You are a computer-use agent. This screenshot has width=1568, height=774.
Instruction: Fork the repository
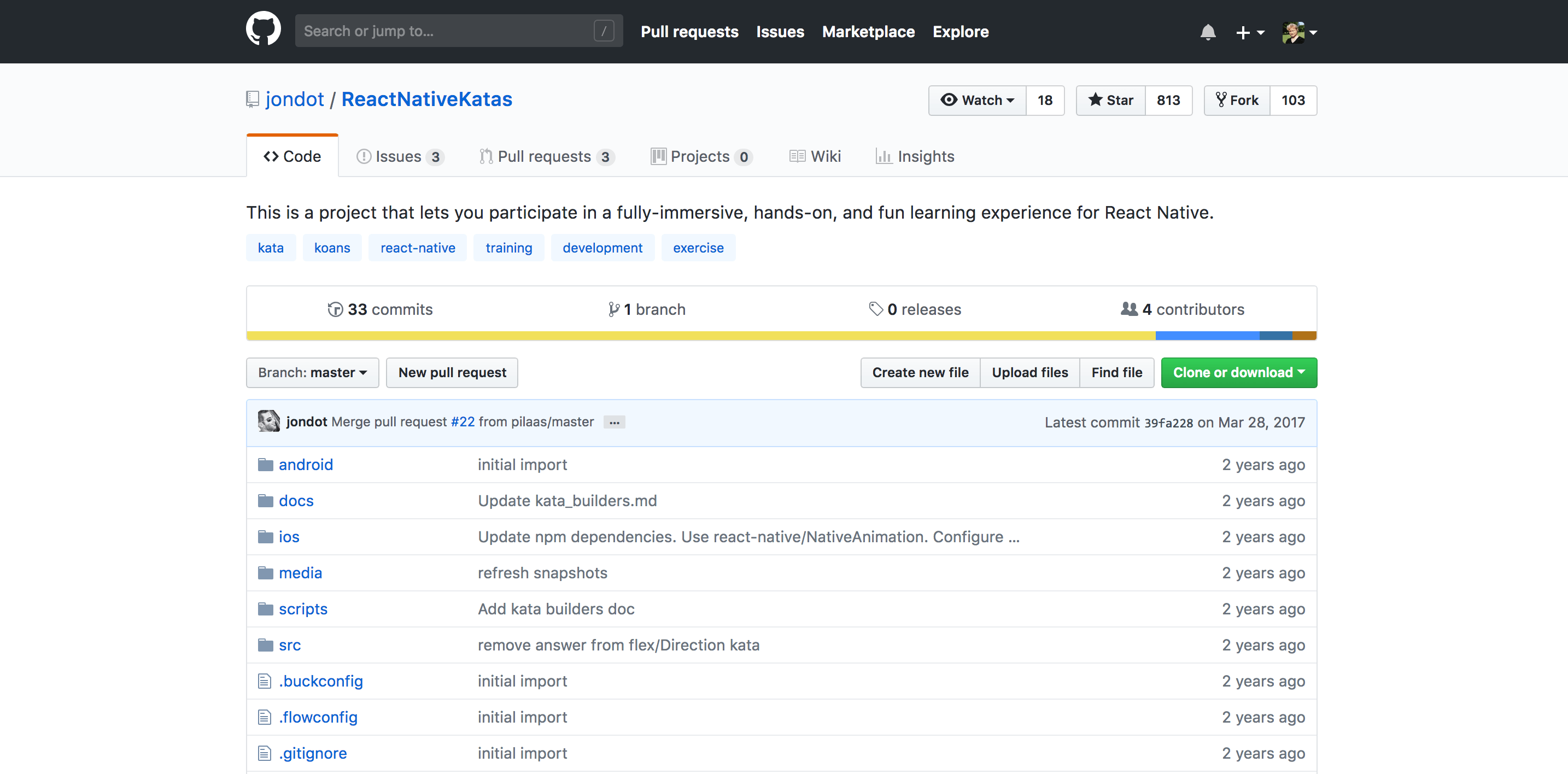coord(1237,101)
